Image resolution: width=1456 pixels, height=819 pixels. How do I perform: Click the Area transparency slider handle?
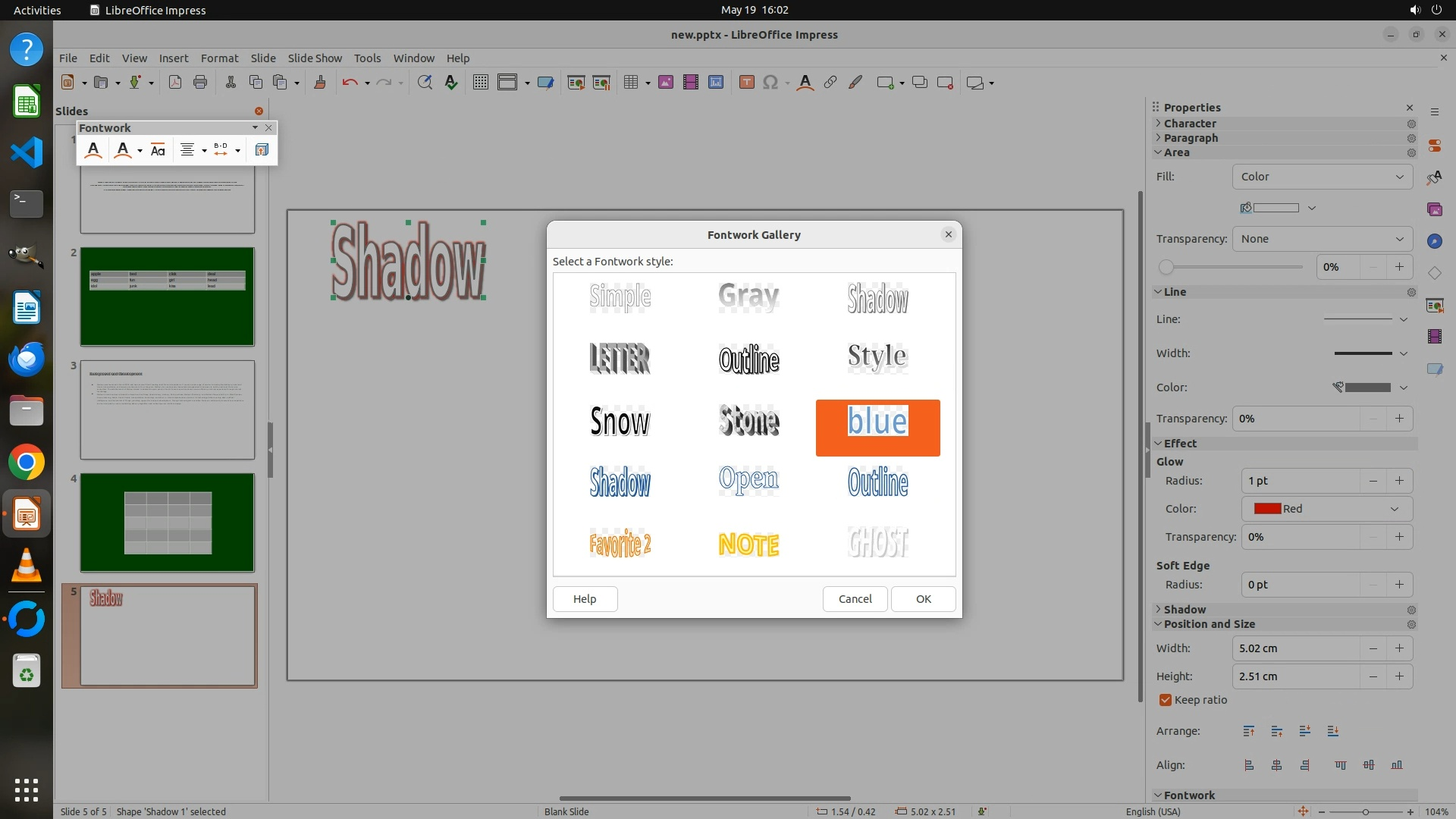1166,267
